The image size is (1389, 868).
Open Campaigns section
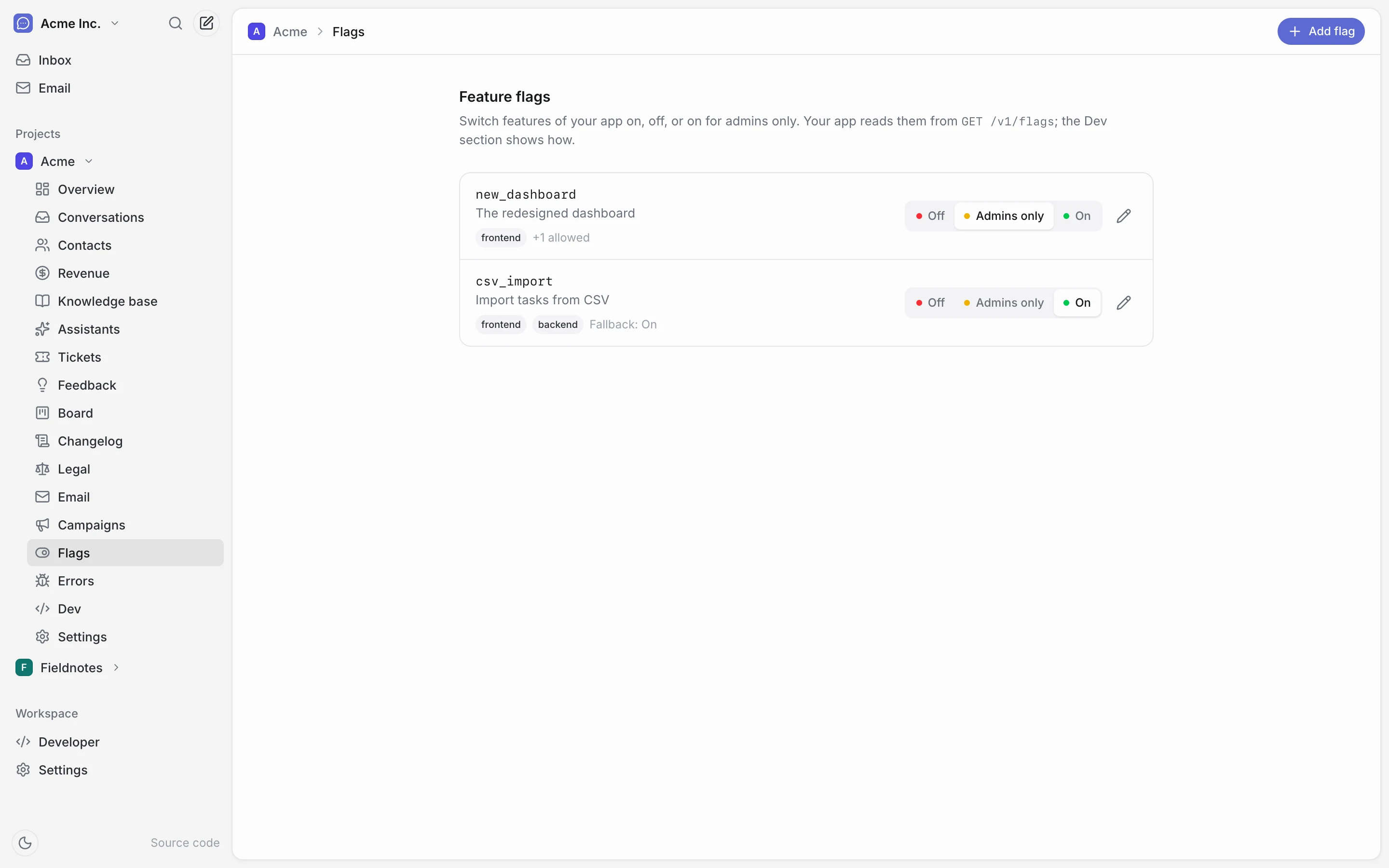point(125,525)
